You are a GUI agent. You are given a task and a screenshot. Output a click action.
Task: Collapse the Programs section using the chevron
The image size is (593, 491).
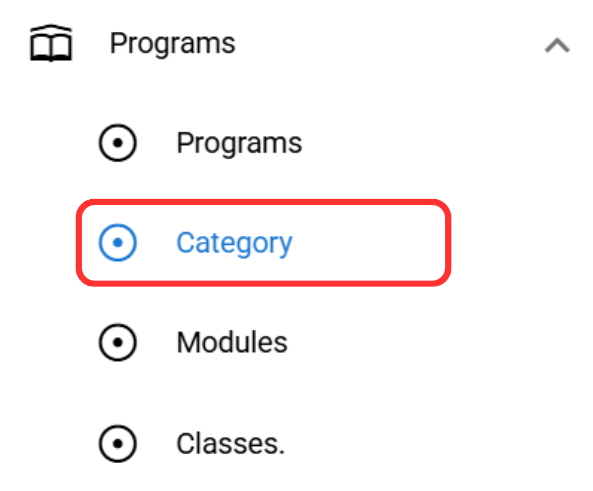point(557,45)
